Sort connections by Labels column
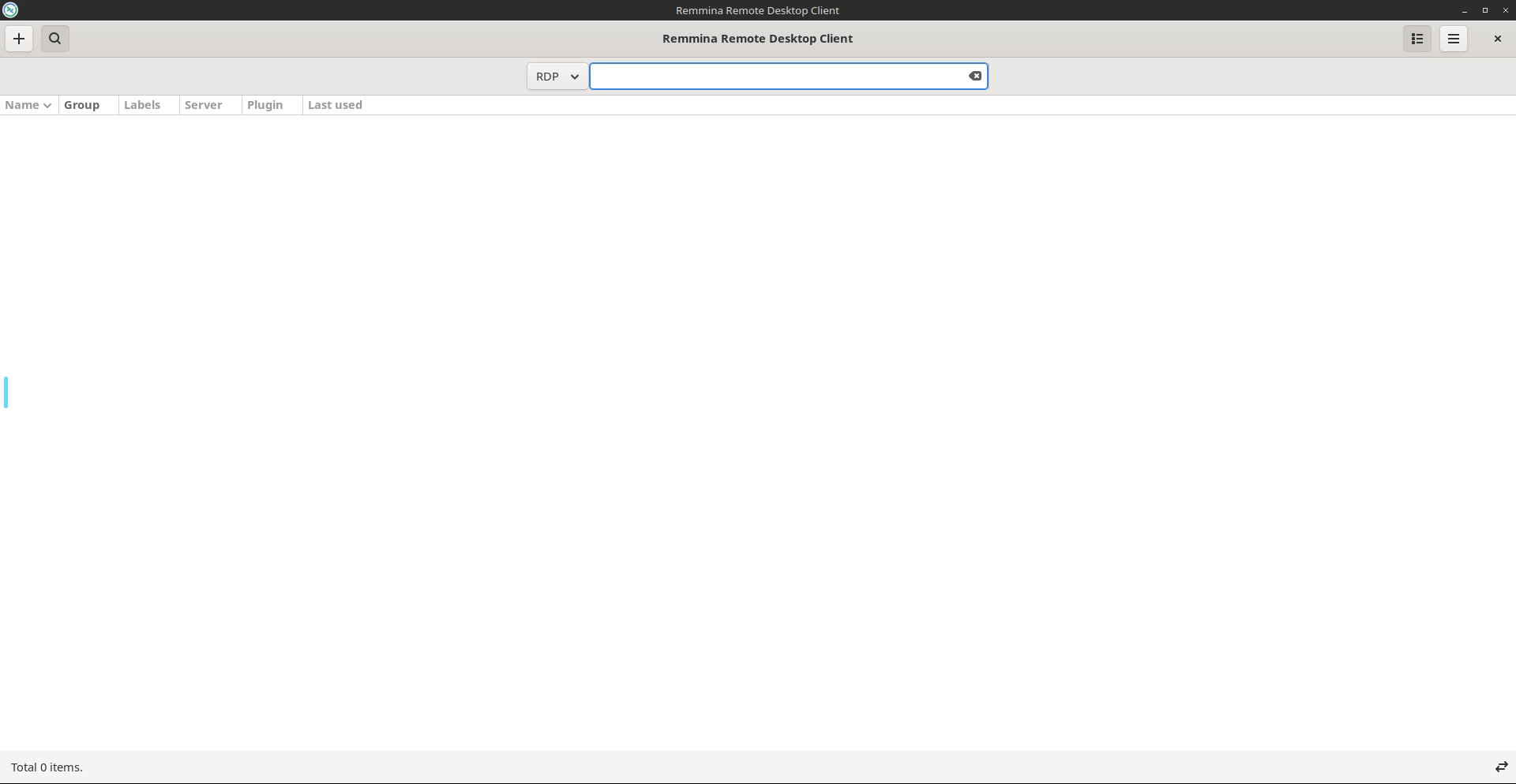1516x784 pixels. [149, 105]
